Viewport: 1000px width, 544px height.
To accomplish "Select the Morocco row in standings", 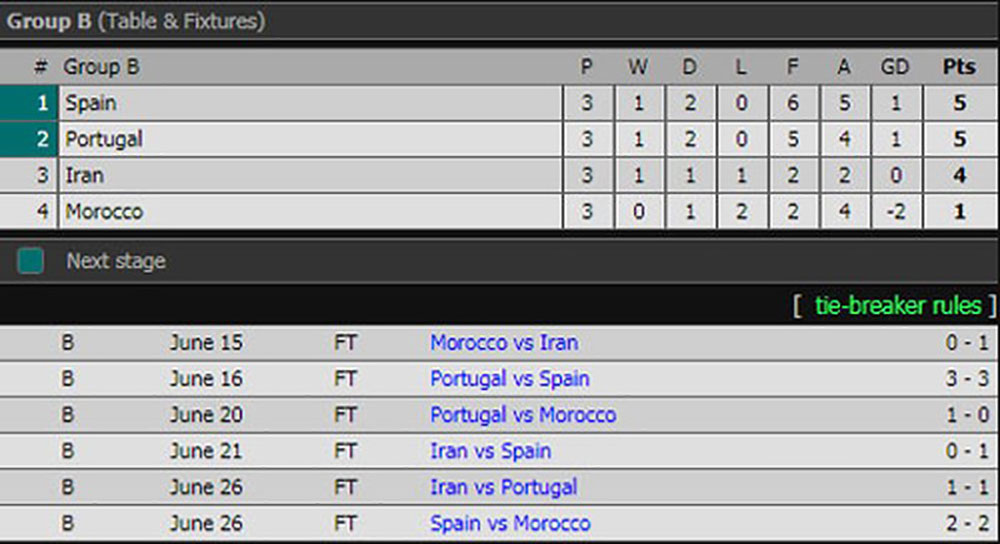I will point(500,212).
